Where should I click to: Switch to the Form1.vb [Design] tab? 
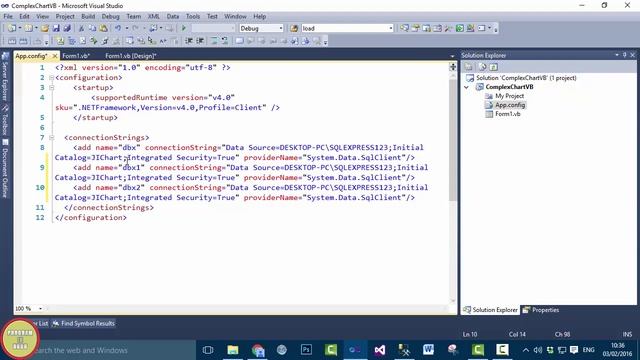pyautogui.click(x=131, y=56)
